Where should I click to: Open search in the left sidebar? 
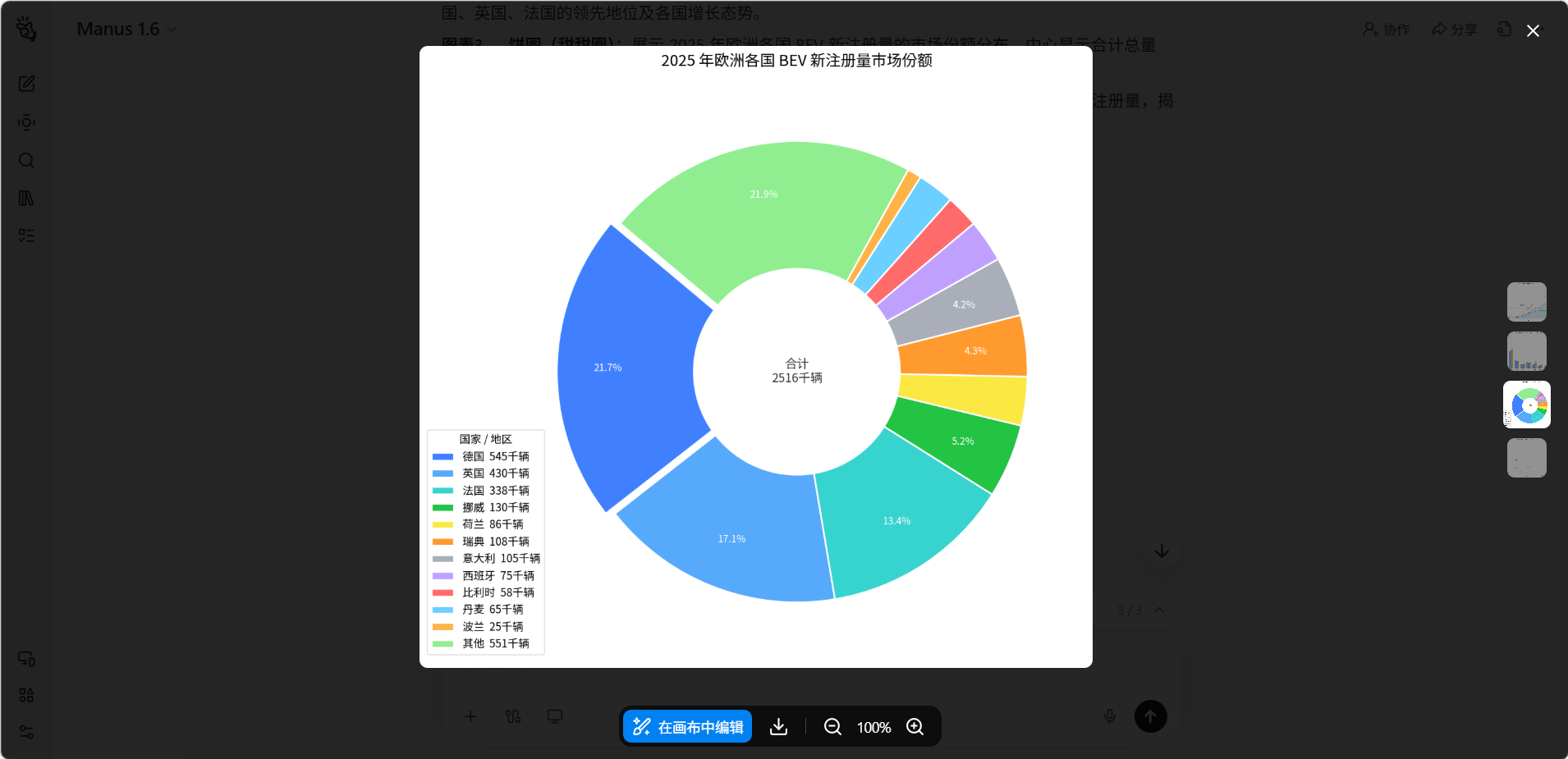click(x=26, y=160)
